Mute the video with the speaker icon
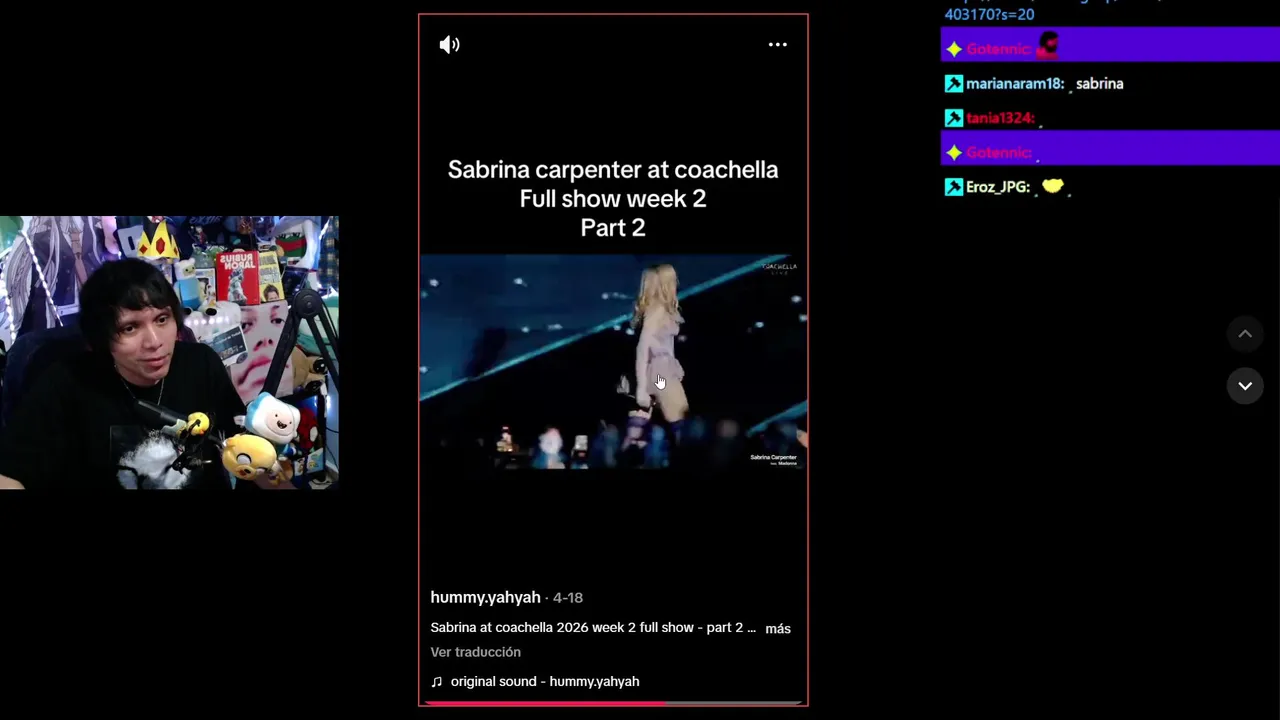 pos(450,45)
